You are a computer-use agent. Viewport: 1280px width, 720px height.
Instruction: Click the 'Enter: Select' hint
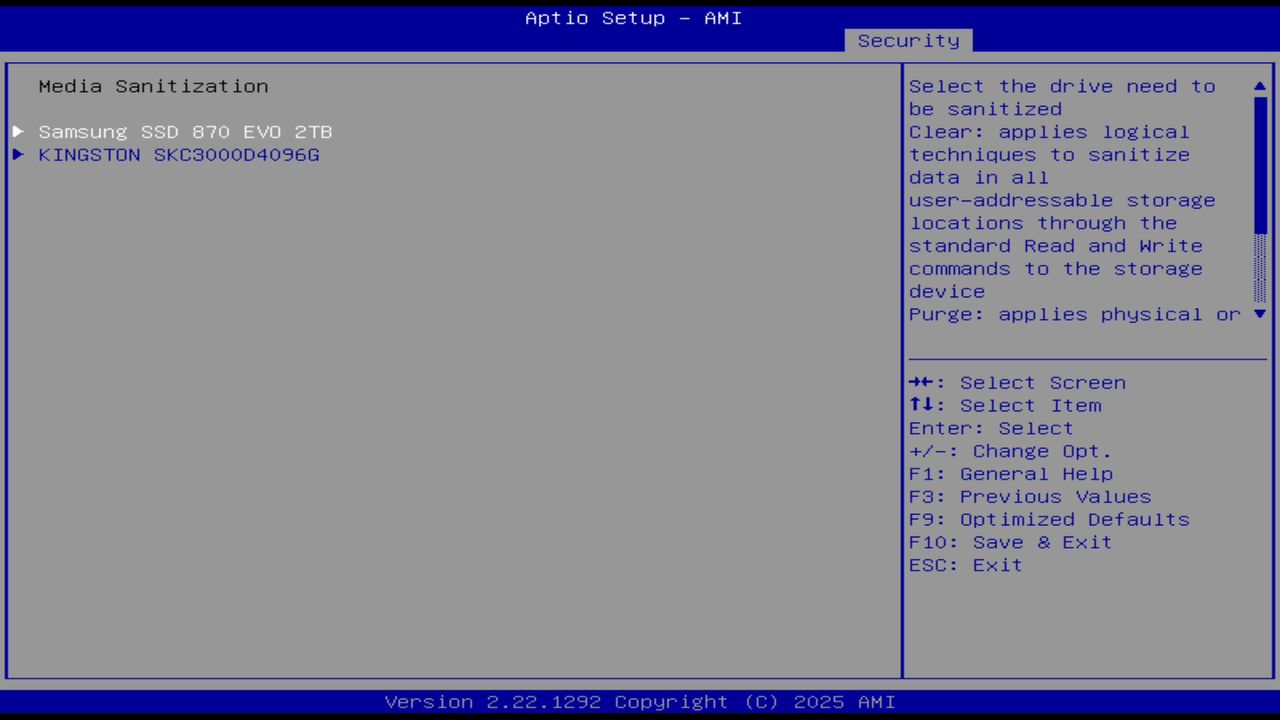991,429
